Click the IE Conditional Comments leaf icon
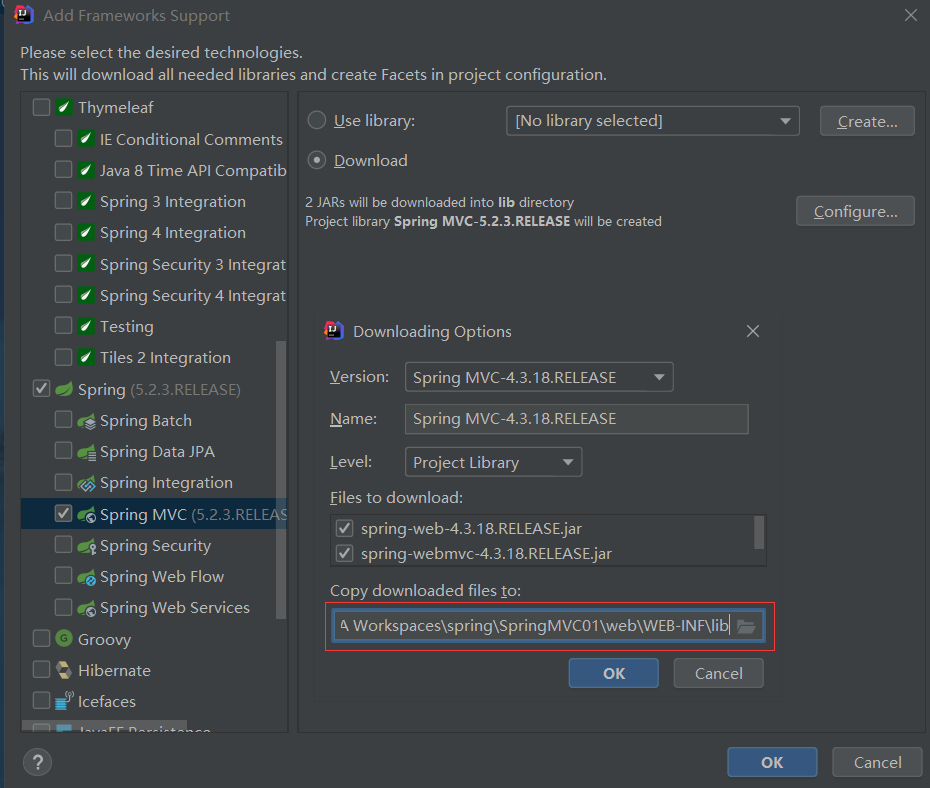The width and height of the screenshot is (930, 788). click(x=86, y=139)
